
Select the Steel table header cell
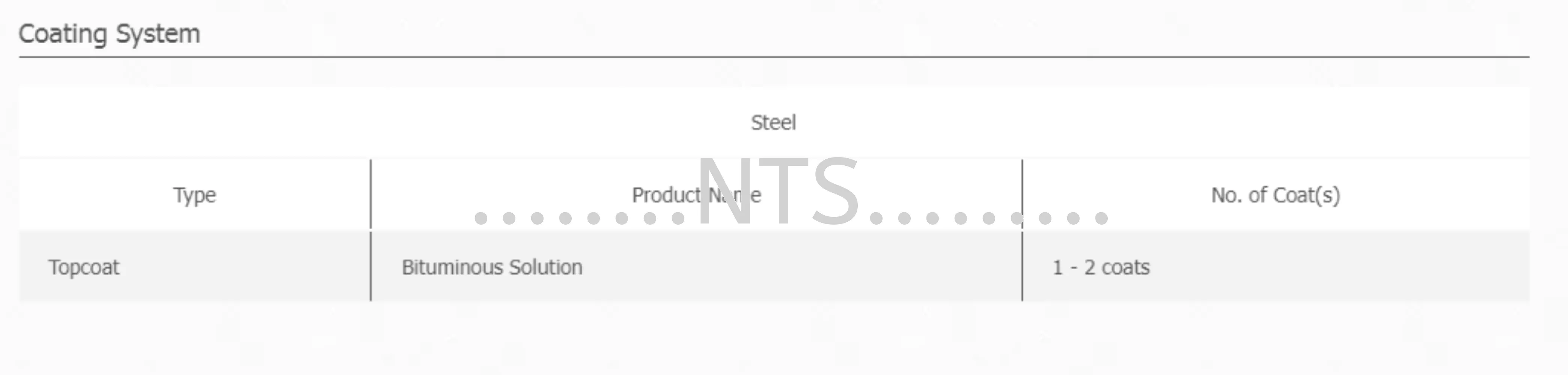point(773,123)
